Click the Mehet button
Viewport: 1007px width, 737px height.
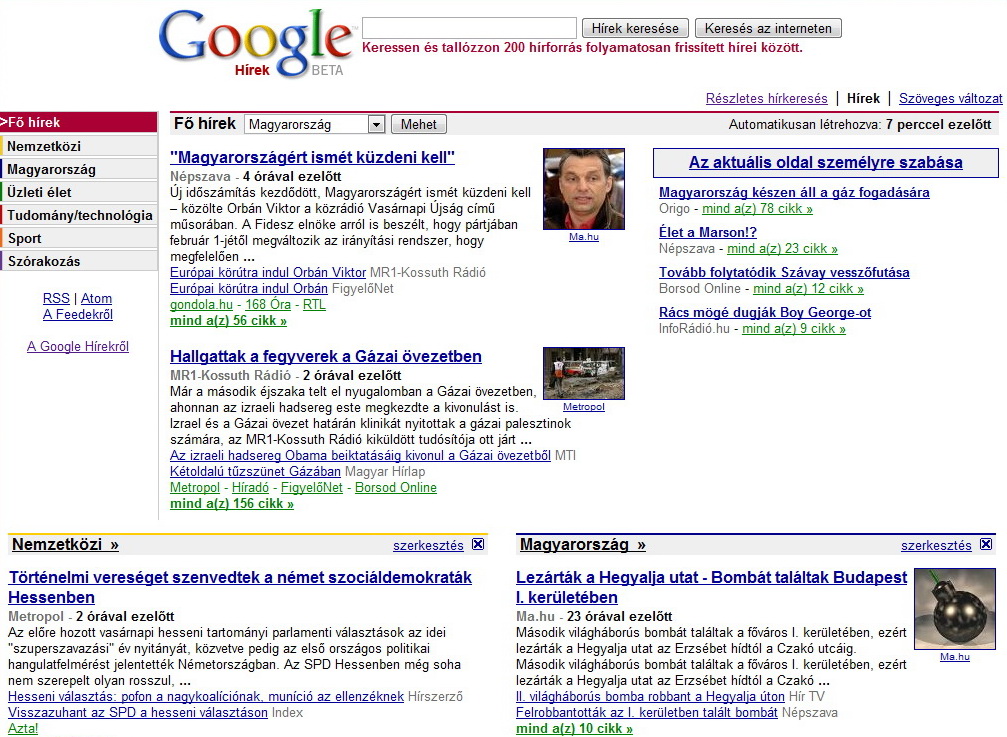419,125
